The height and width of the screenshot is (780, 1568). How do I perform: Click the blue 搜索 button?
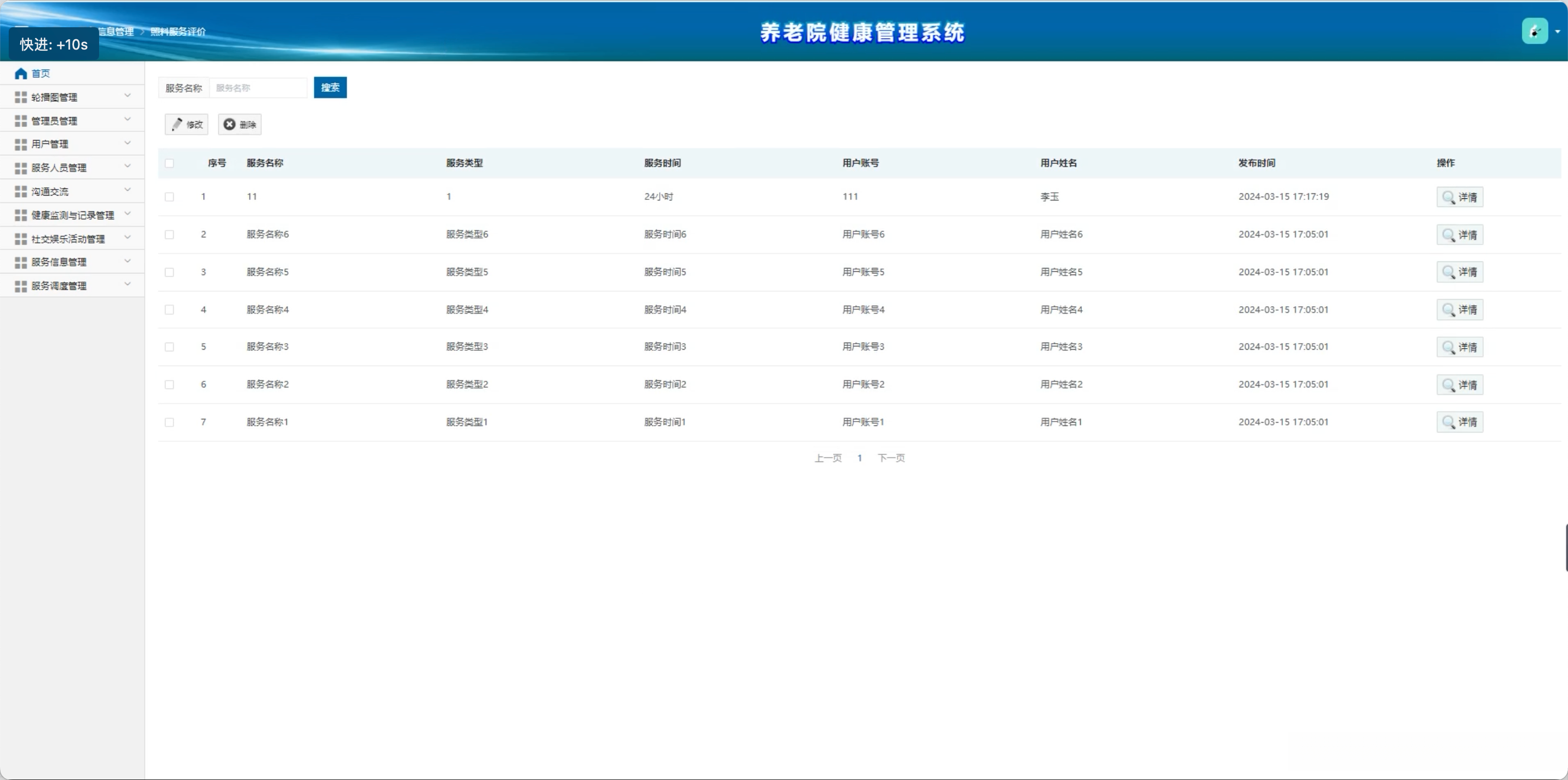click(330, 88)
